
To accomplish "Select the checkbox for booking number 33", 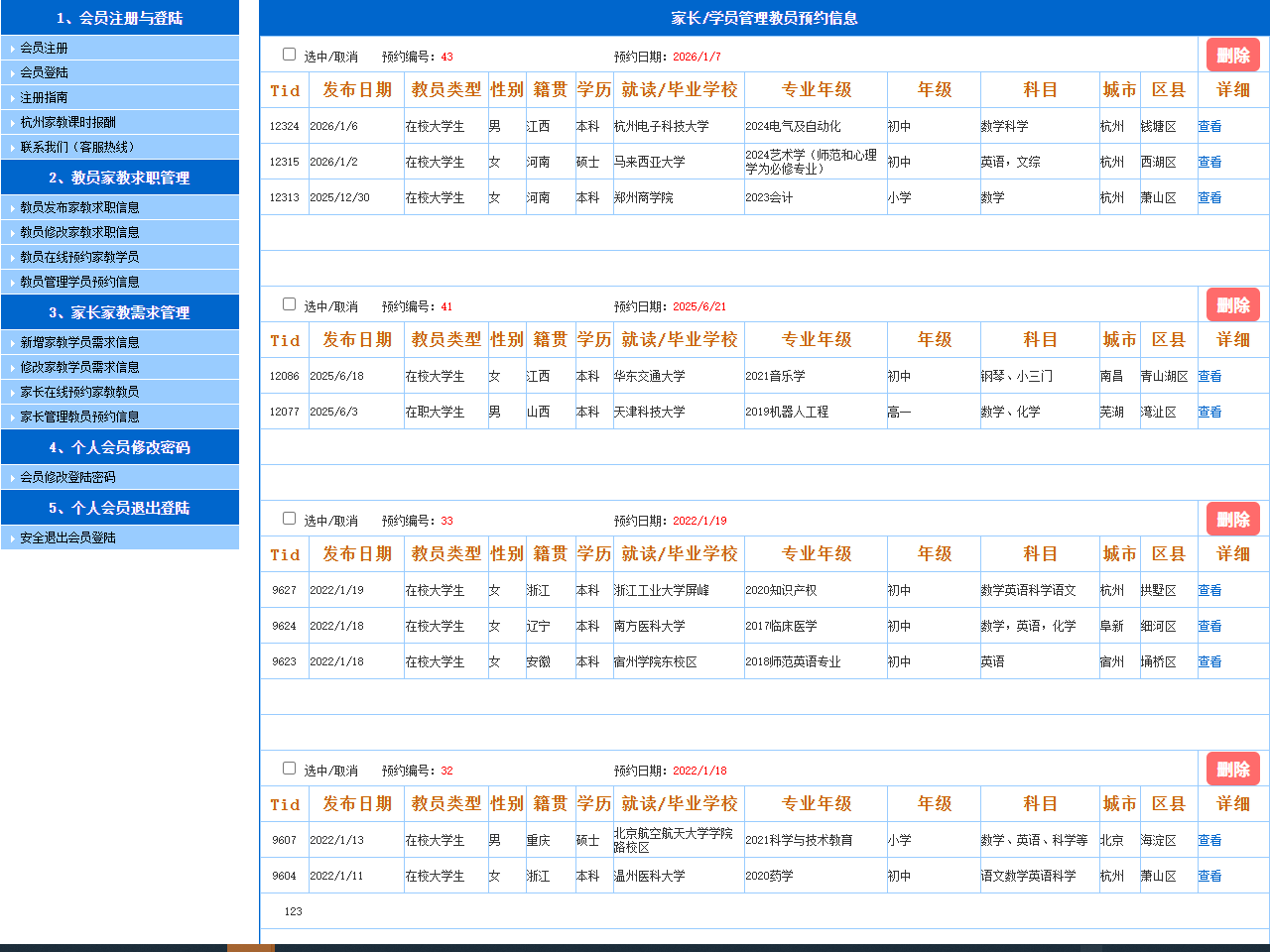I will (289, 519).
